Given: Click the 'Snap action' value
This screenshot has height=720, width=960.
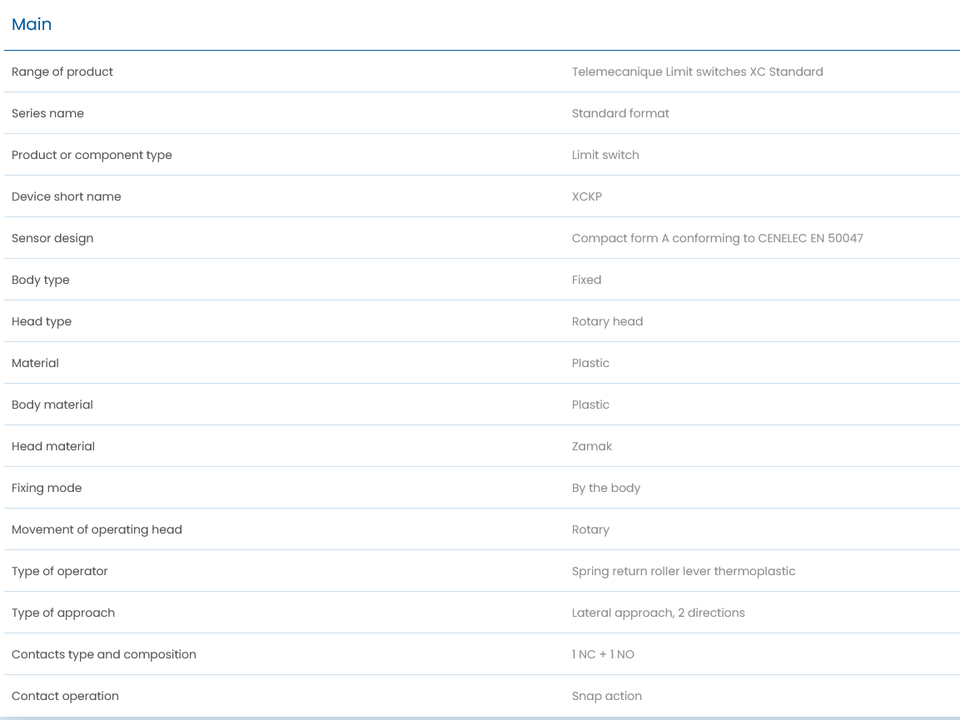Looking at the screenshot, I should pos(607,696).
